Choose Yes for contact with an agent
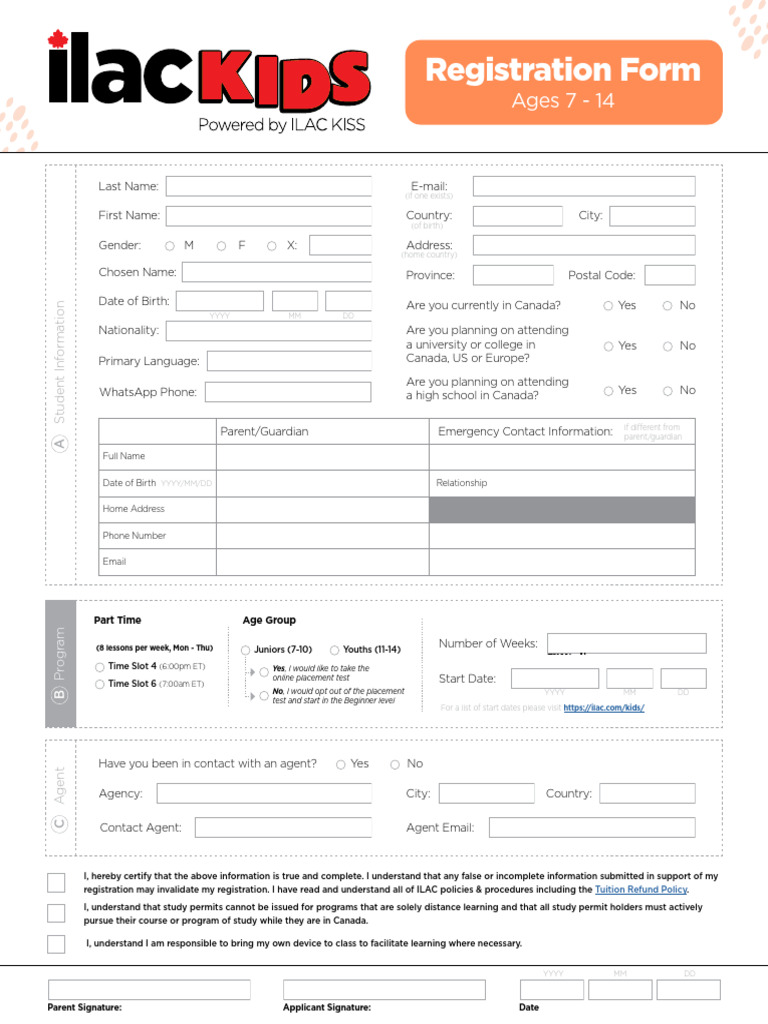The width and height of the screenshot is (768, 1024). 340,764
